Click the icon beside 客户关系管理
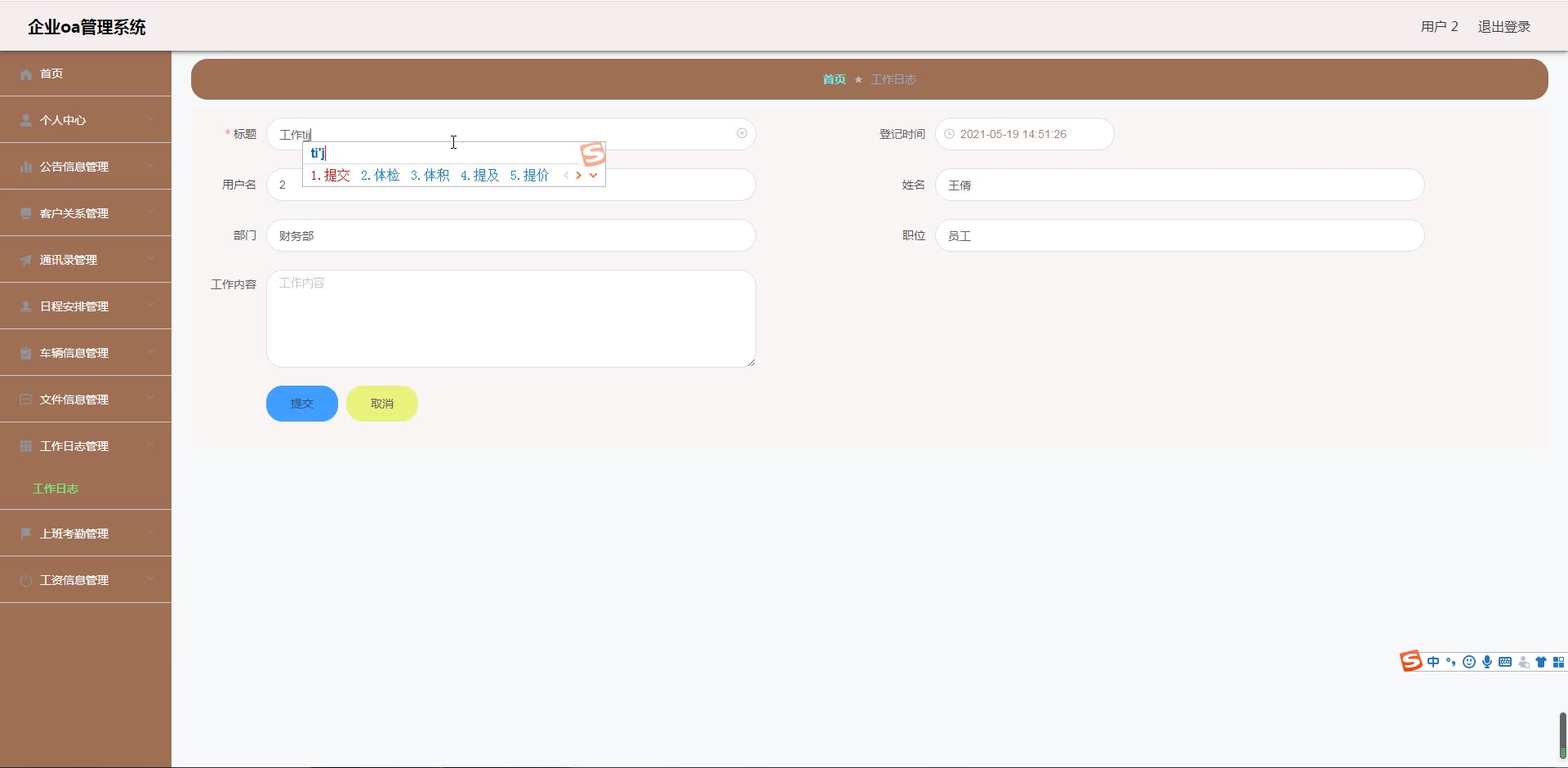The height and width of the screenshot is (768, 1568). click(26, 214)
